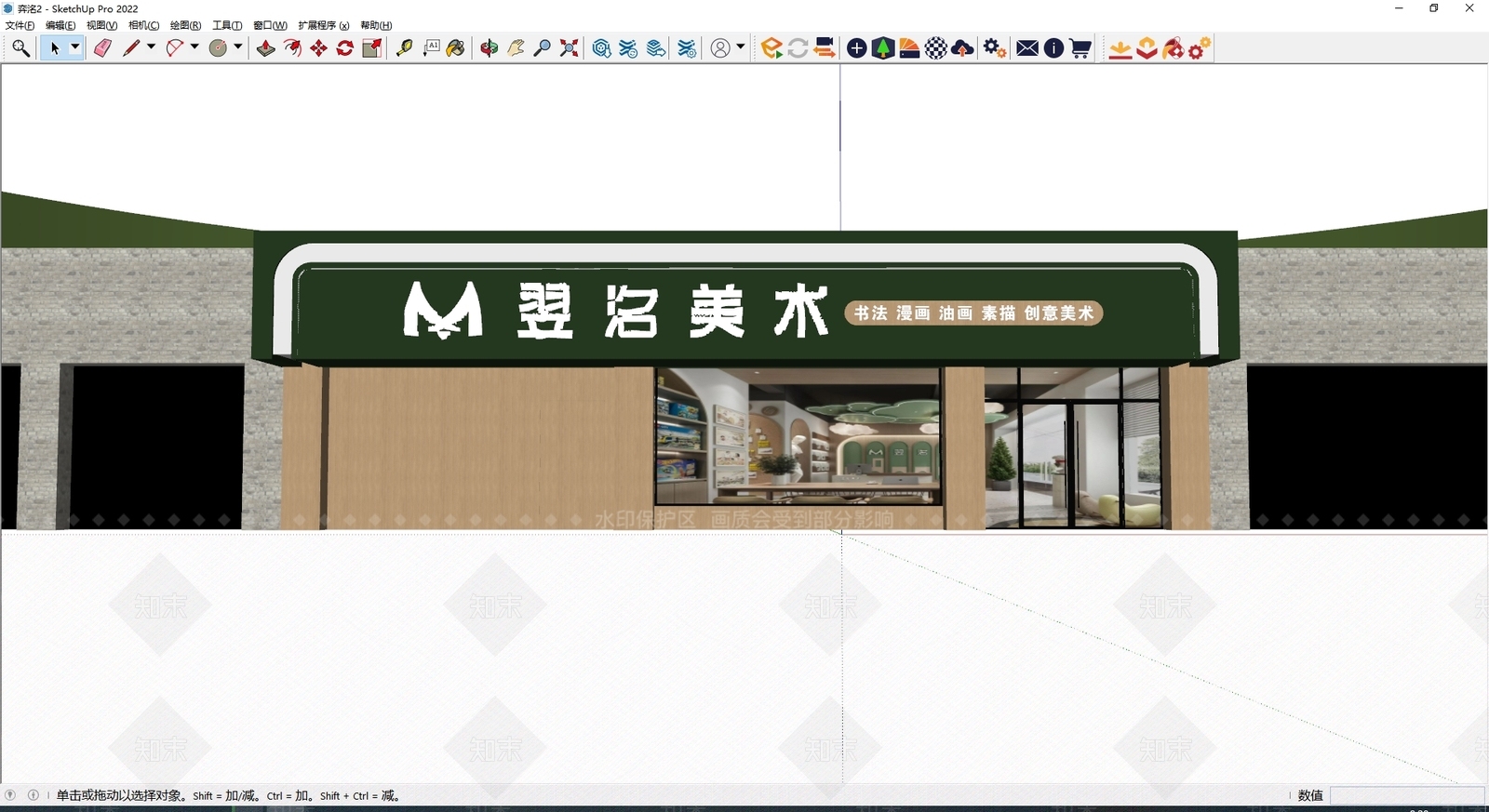Viewport: 1489px width, 812px height.
Task: Click the Zoom Extents icon
Action: tap(570, 48)
